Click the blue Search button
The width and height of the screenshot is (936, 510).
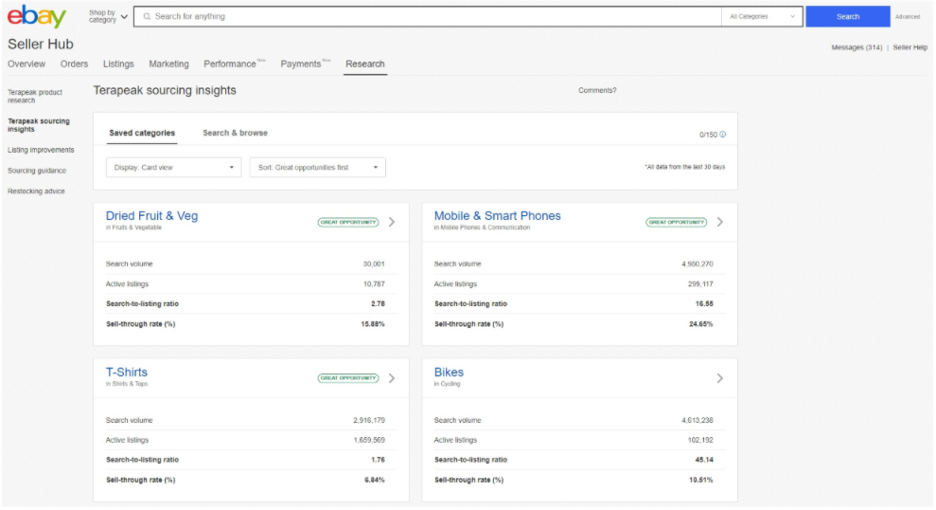848,17
